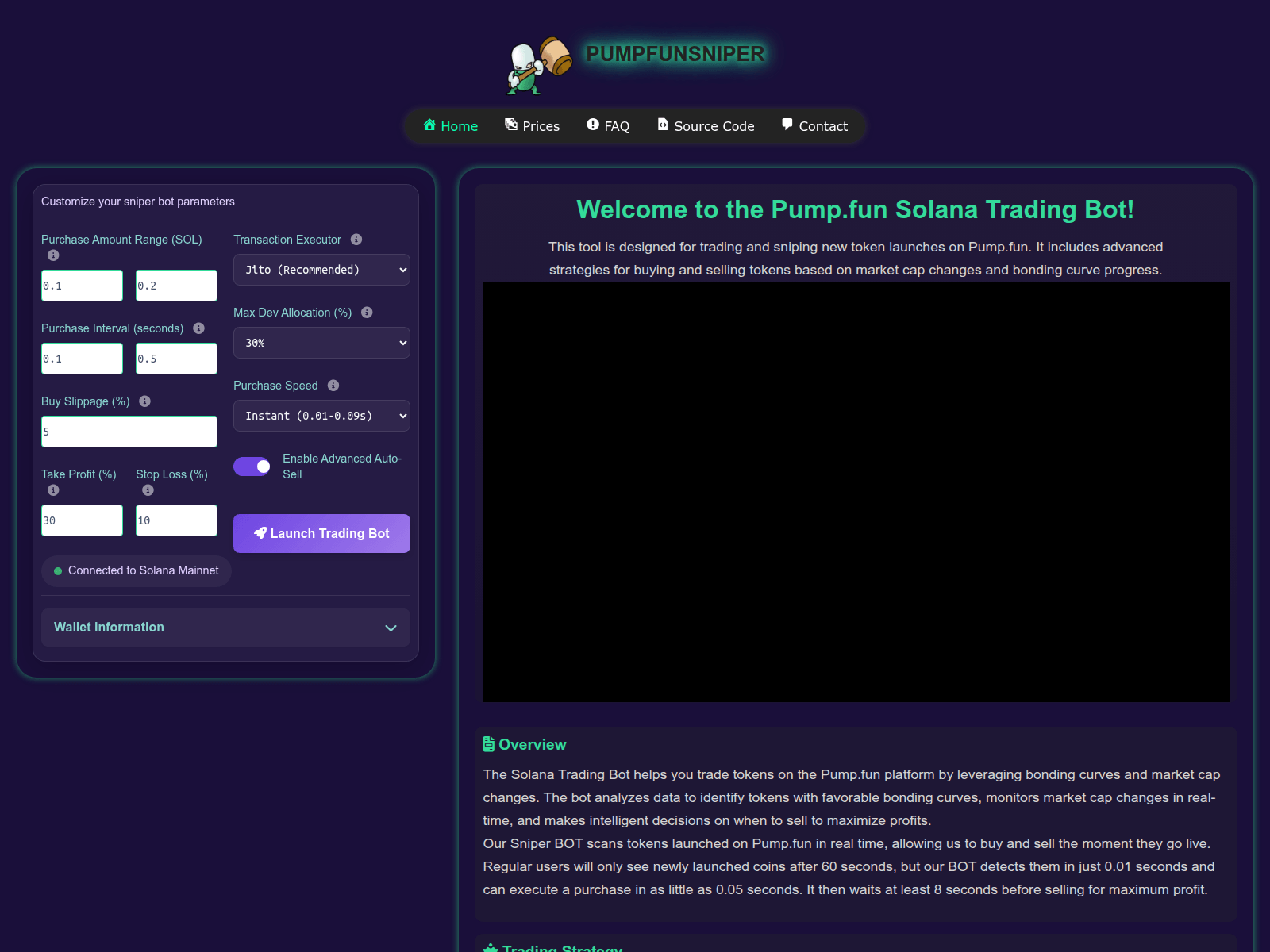
Task: Click the rocket icon on Launch button
Action: point(260,533)
